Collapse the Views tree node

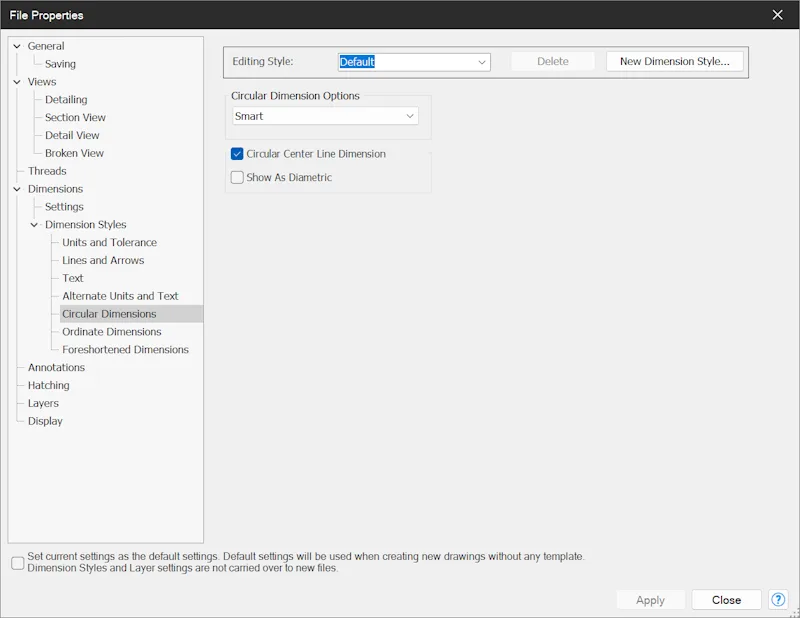pyautogui.click(x=17, y=82)
